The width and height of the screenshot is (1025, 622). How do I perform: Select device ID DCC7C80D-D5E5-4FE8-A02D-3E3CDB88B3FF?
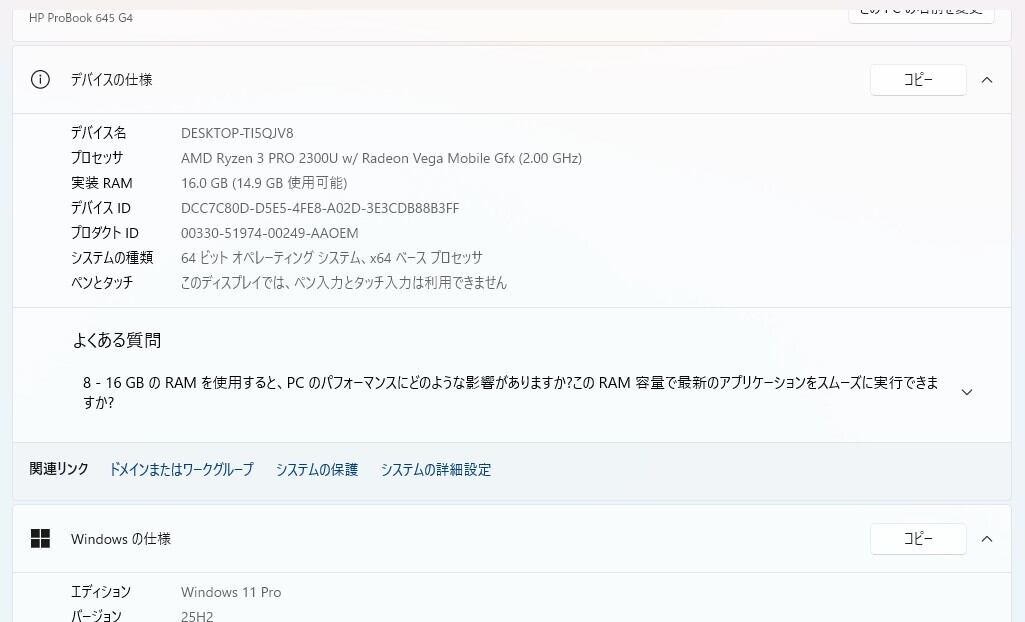pyautogui.click(x=320, y=208)
